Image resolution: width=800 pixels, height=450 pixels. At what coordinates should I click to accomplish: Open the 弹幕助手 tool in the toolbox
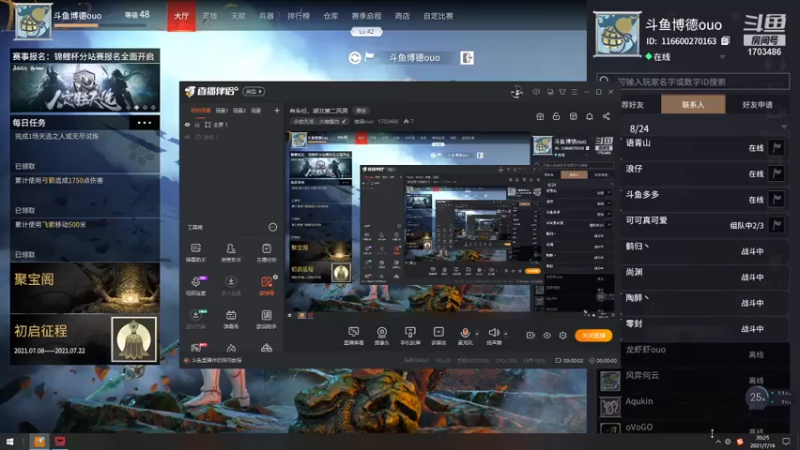[195, 252]
